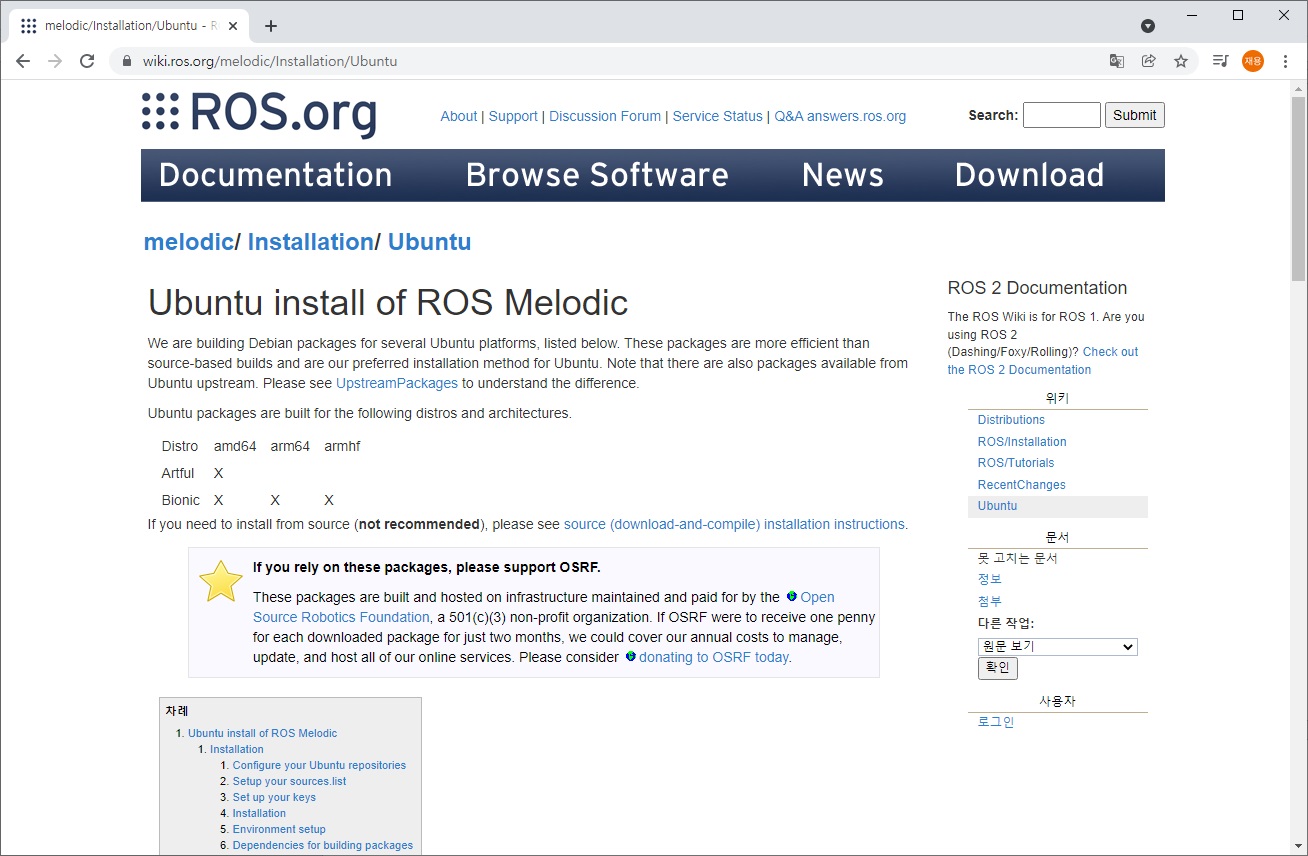
Task: Open the Discussion Forum link
Action: 605,116
